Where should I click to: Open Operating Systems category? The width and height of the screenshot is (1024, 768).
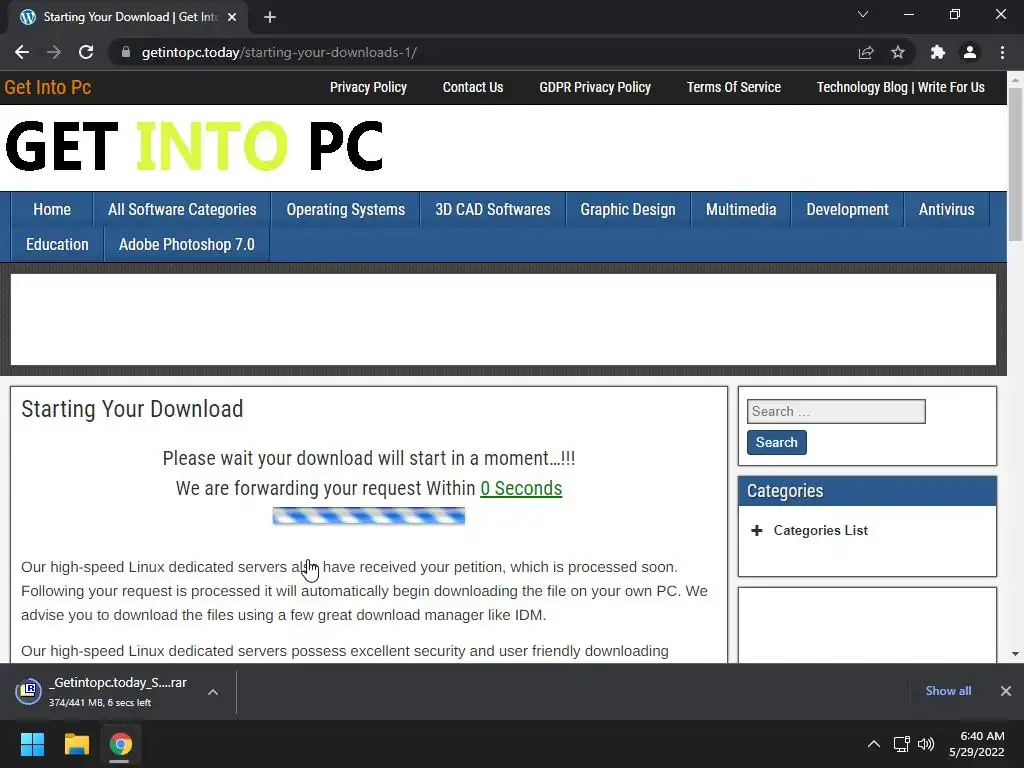coord(345,210)
